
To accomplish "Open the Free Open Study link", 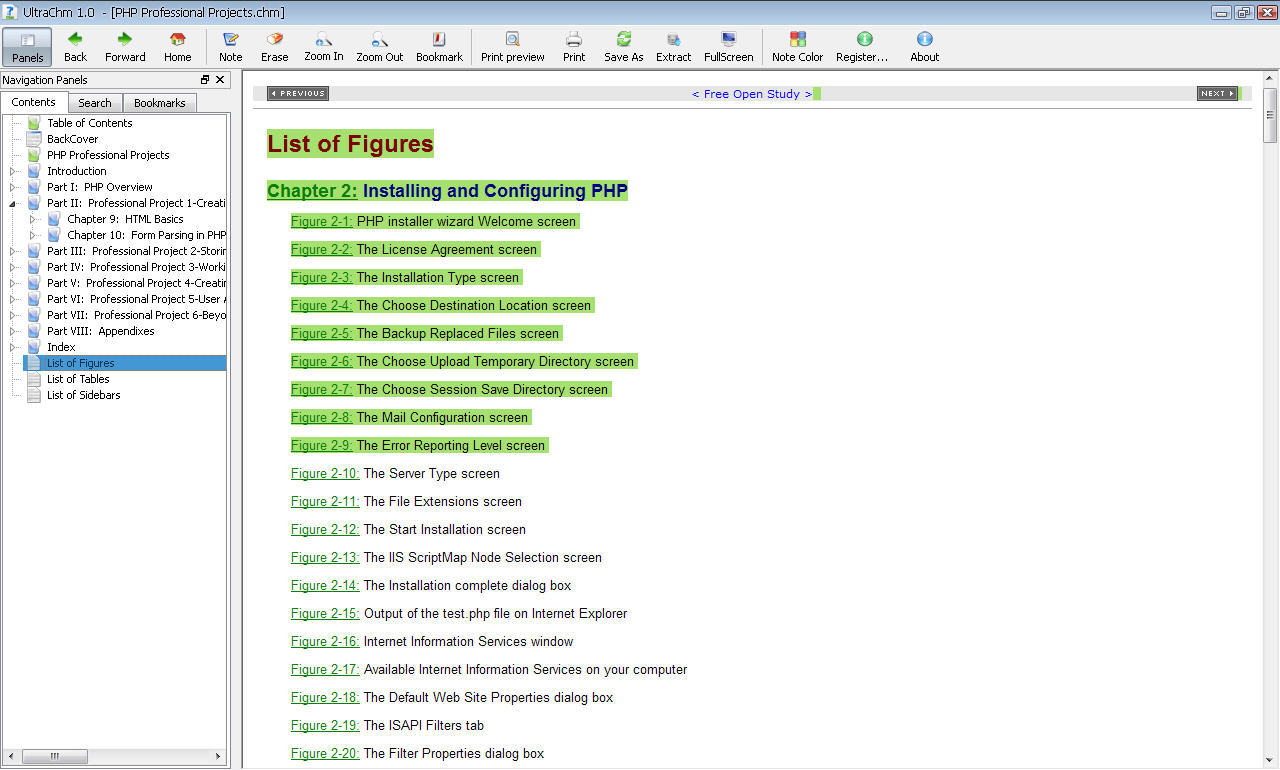I will pyautogui.click(x=752, y=94).
